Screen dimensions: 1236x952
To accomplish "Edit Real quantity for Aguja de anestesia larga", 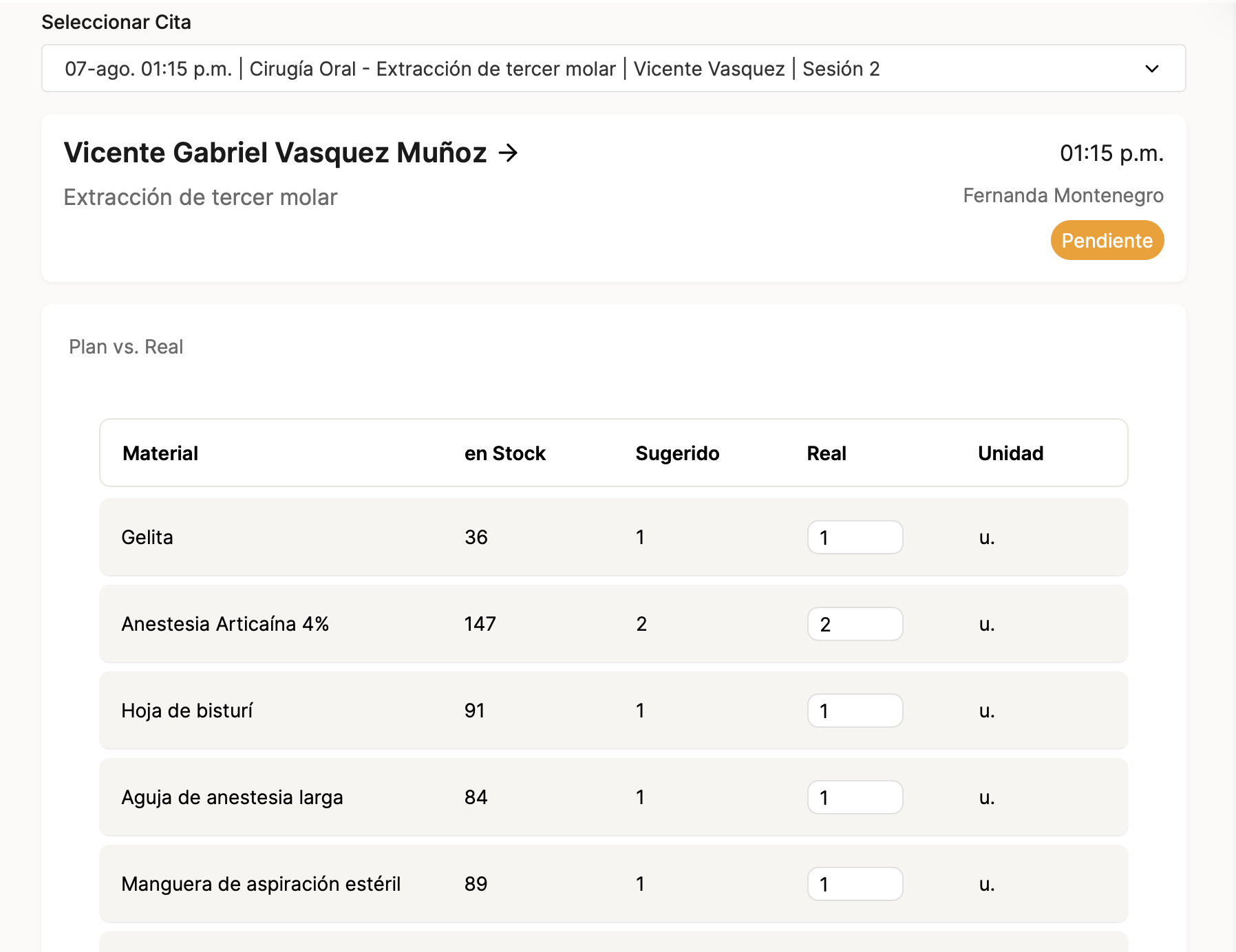I will pyautogui.click(x=855, y=797).
